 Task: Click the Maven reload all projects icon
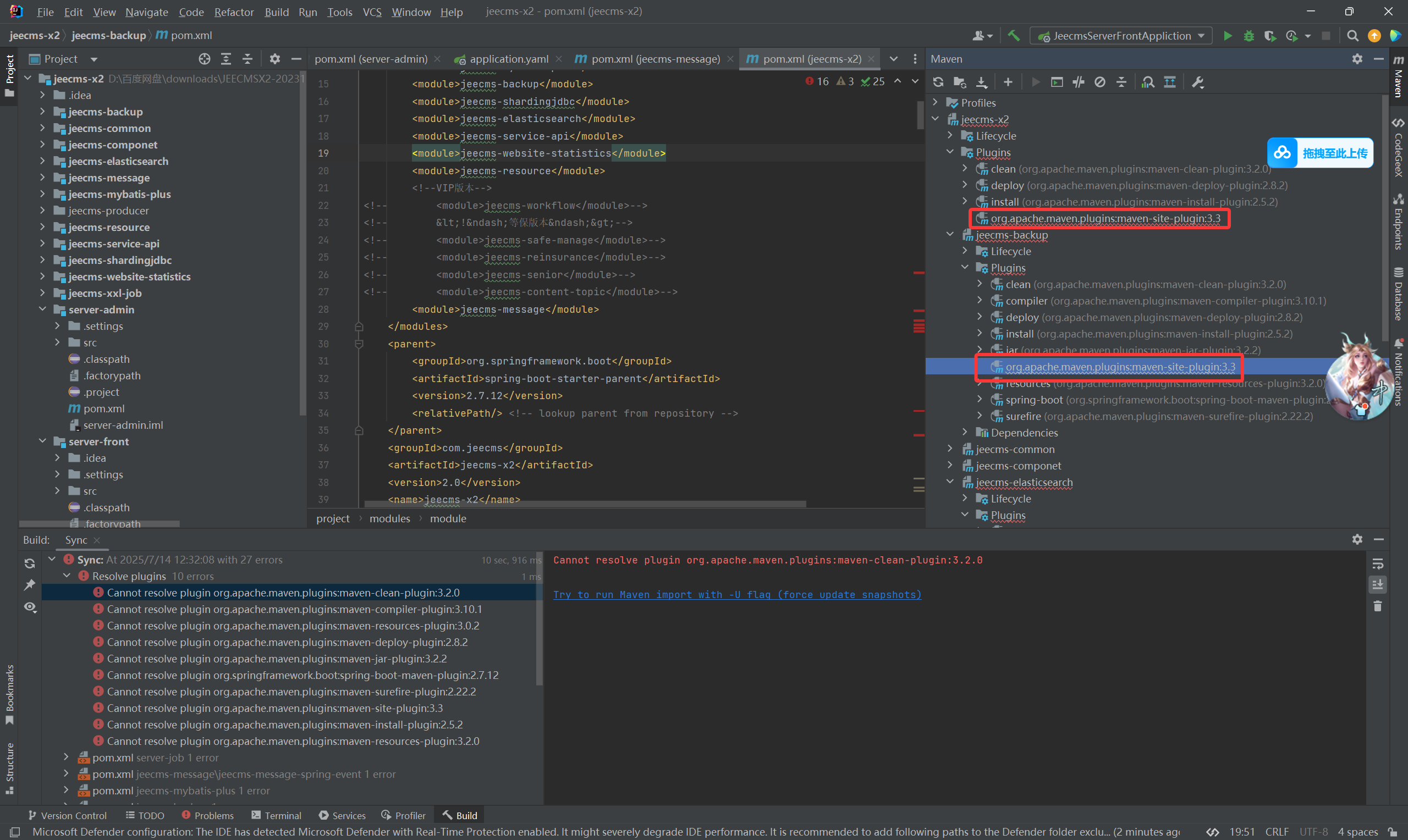(x=938, y=82)
